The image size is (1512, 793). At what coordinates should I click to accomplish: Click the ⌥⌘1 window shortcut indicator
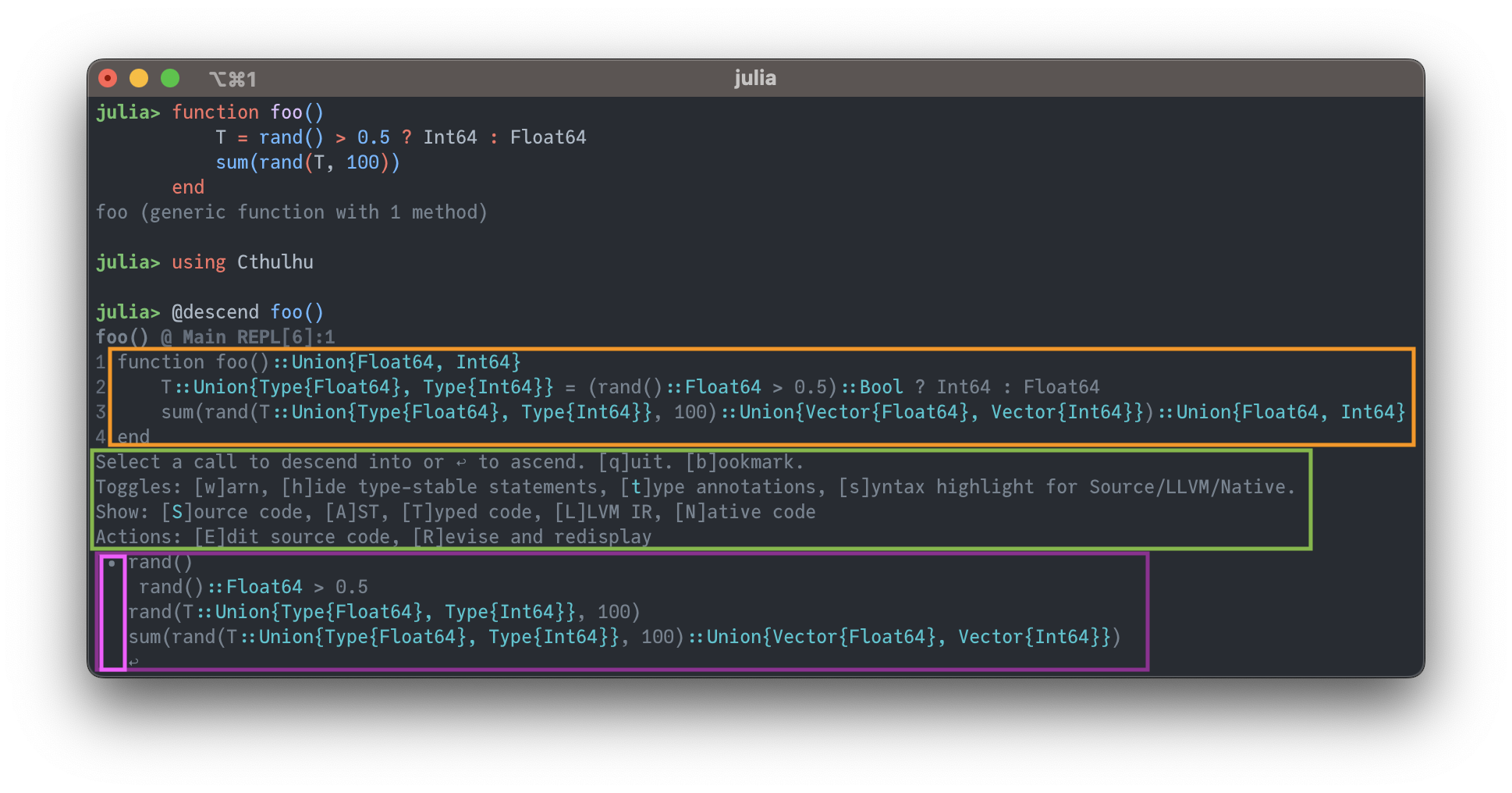[x=232, y=79]
